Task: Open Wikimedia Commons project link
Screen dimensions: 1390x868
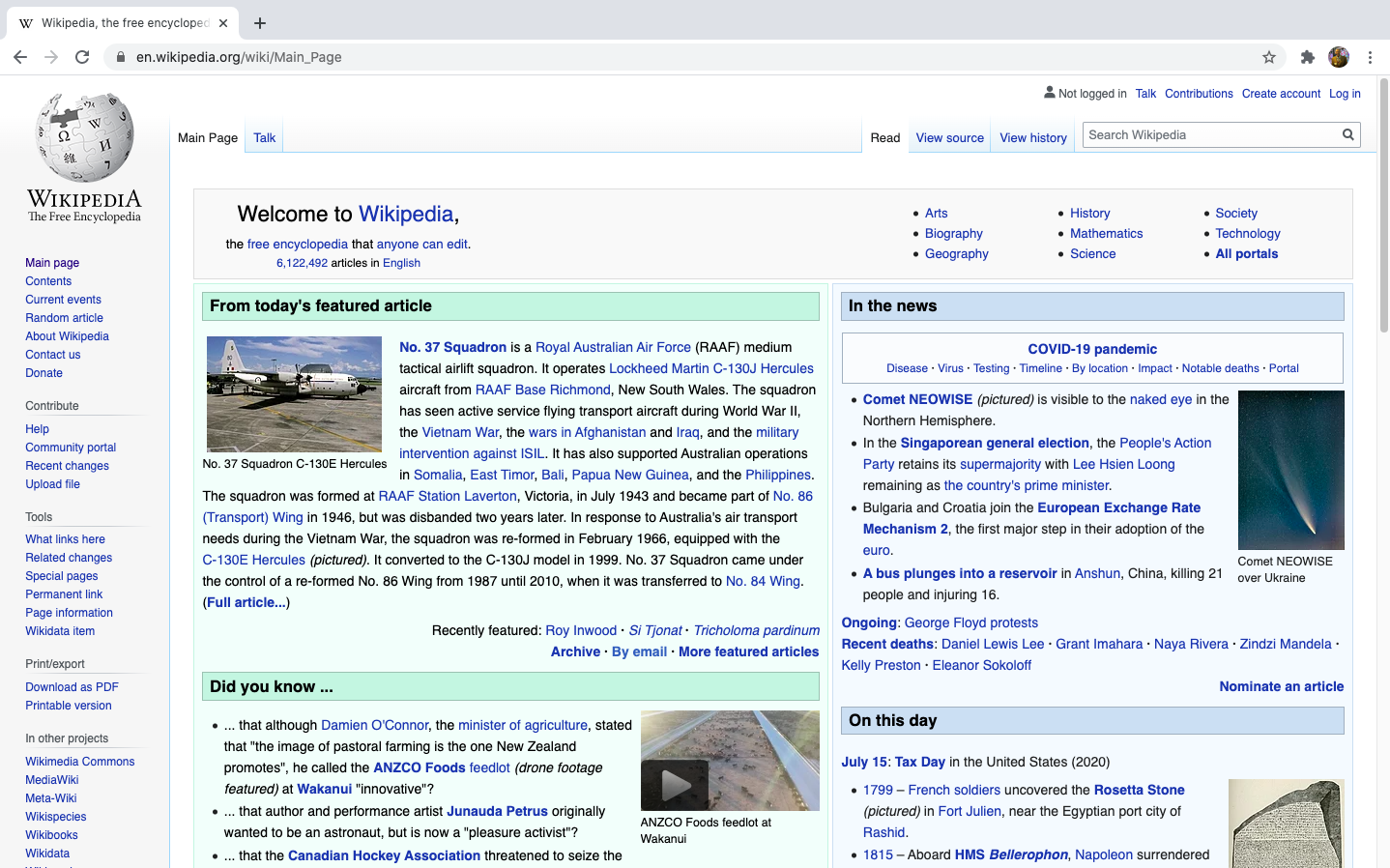Action: click(x=79, y=762)
